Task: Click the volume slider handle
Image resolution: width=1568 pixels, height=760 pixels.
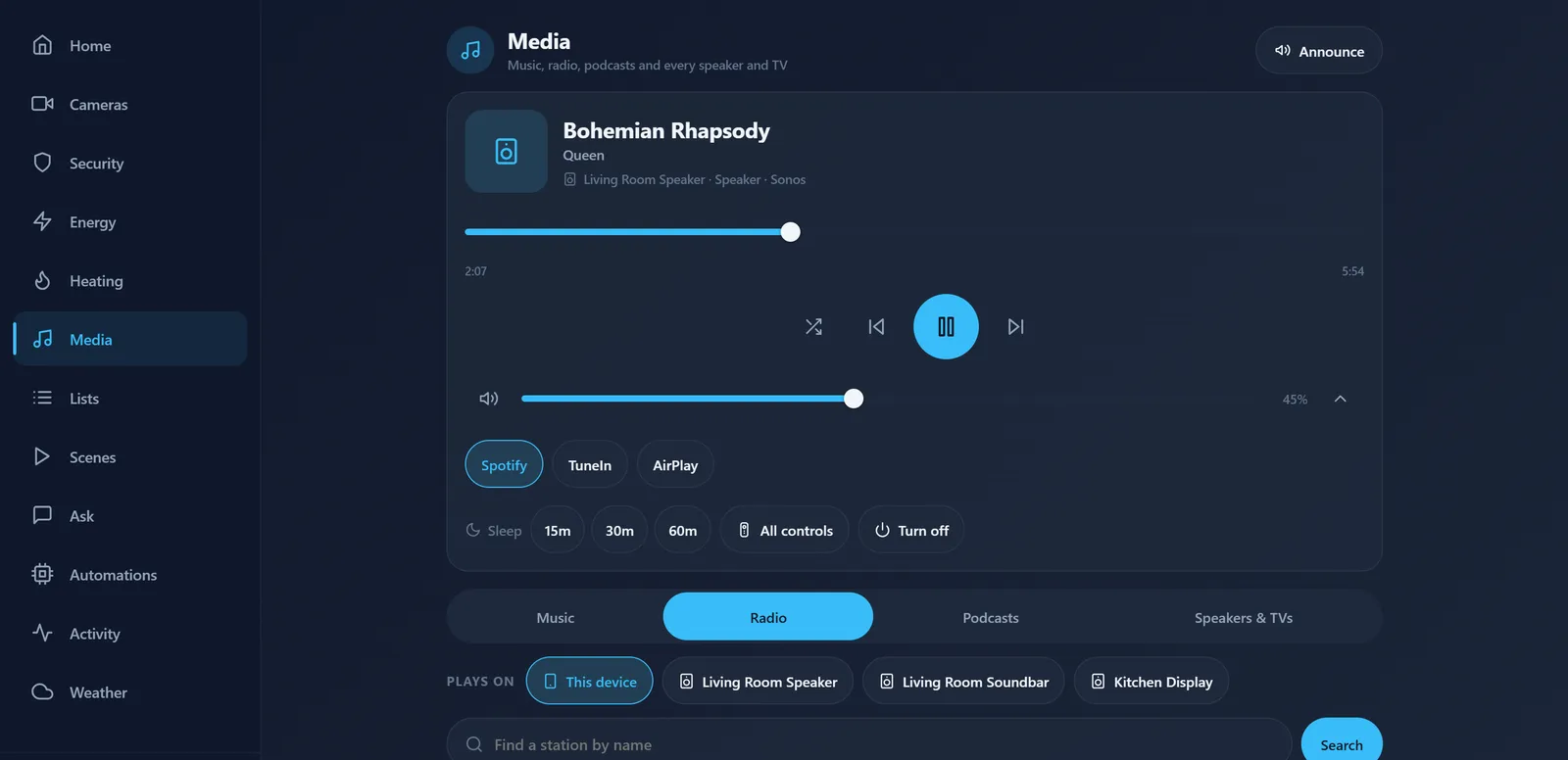Action: tap(854, 399)
